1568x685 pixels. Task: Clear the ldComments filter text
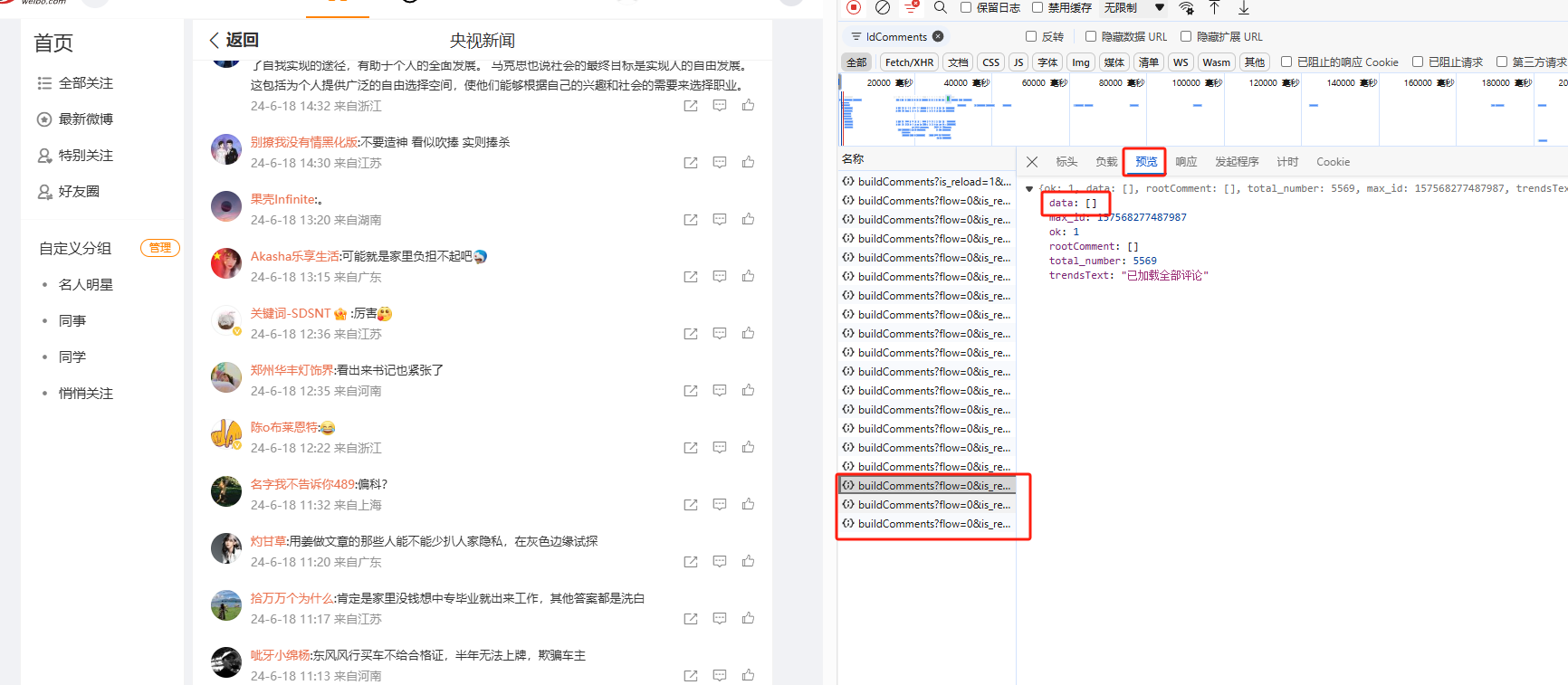(938, 36)
